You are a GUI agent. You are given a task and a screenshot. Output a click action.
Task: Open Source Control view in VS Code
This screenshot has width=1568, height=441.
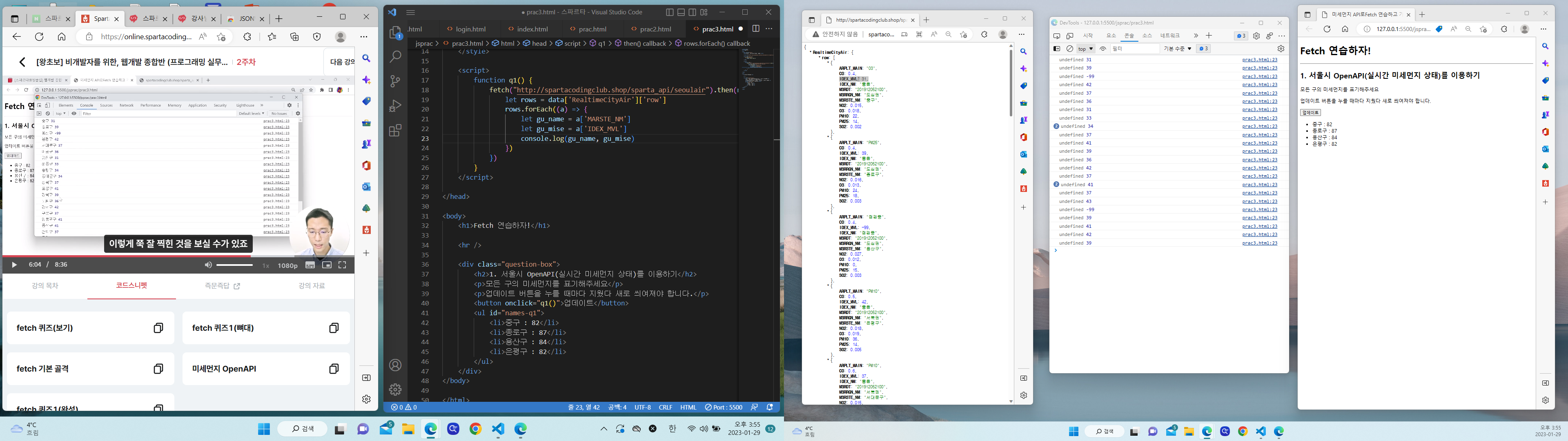[x=396, y=81]
